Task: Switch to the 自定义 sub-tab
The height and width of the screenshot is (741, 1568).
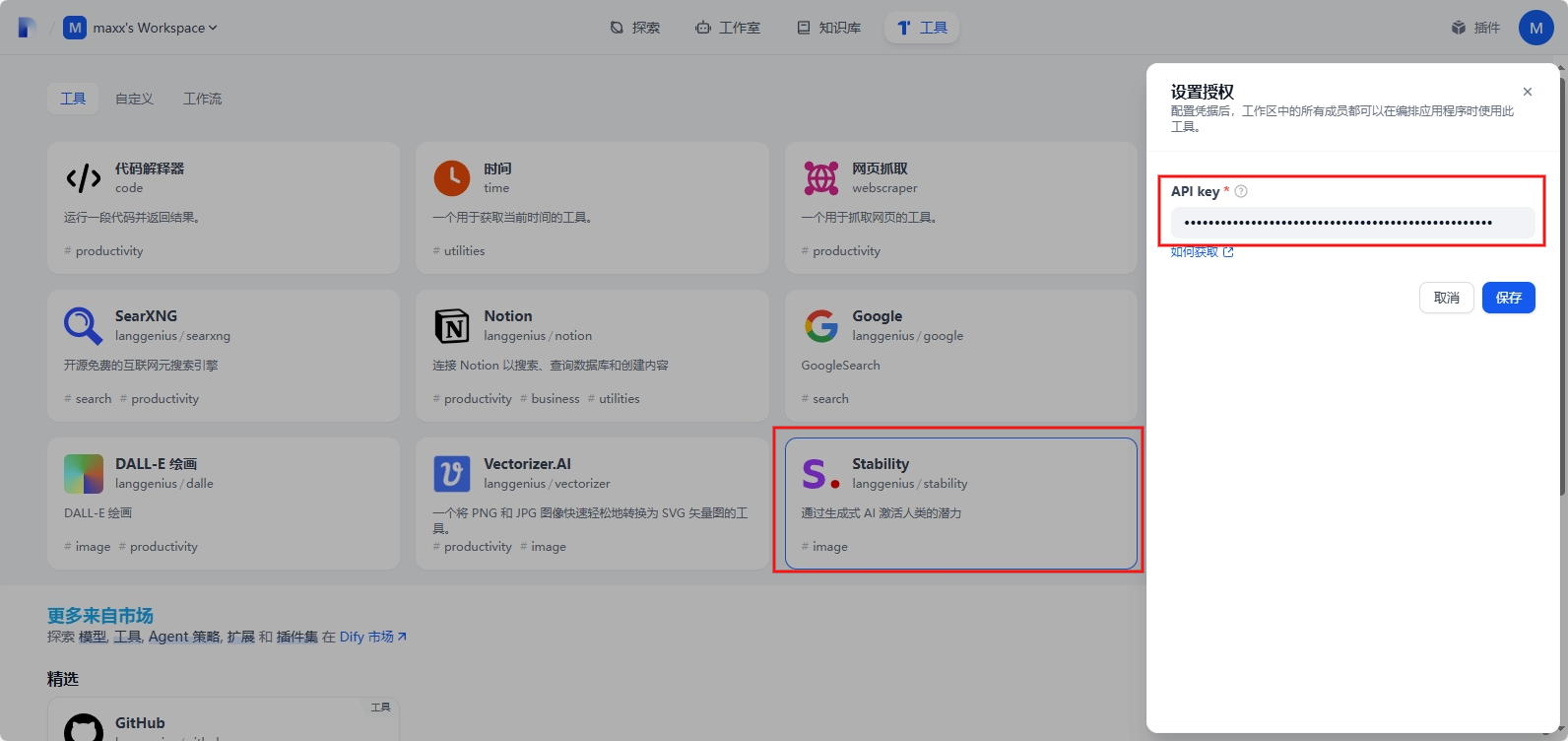Action: 134,99
